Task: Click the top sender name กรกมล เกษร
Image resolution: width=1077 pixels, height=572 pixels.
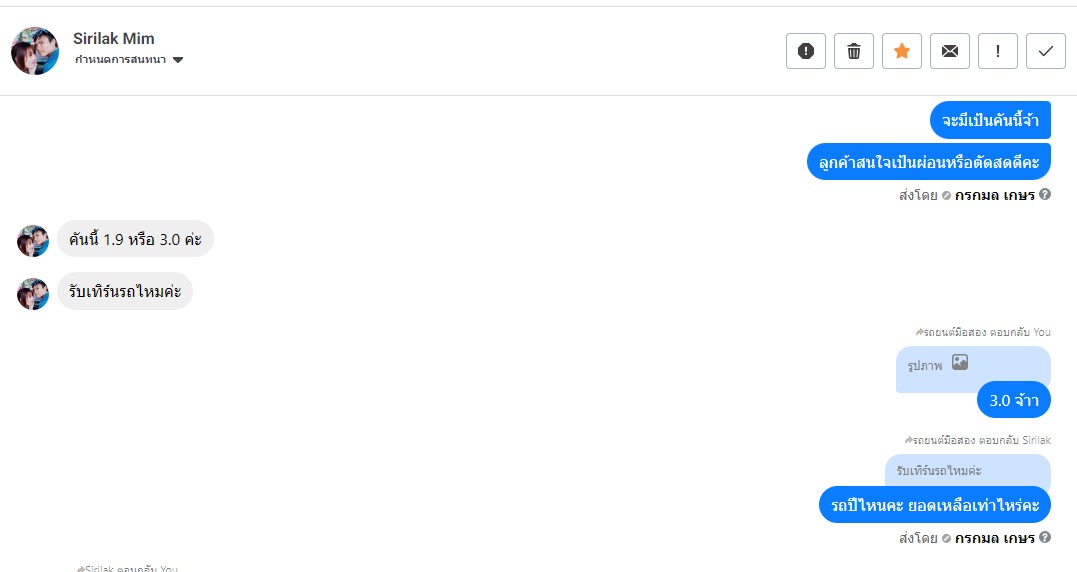Action: point(995,195)
